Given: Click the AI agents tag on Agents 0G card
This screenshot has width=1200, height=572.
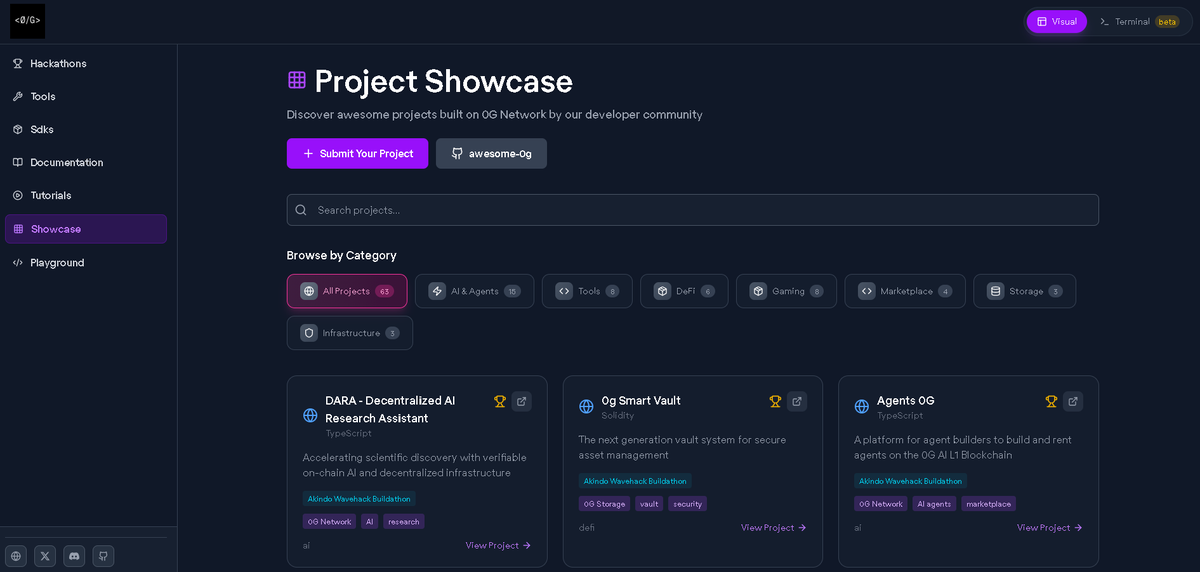Looking at the screenshot, I should [934, 504].
